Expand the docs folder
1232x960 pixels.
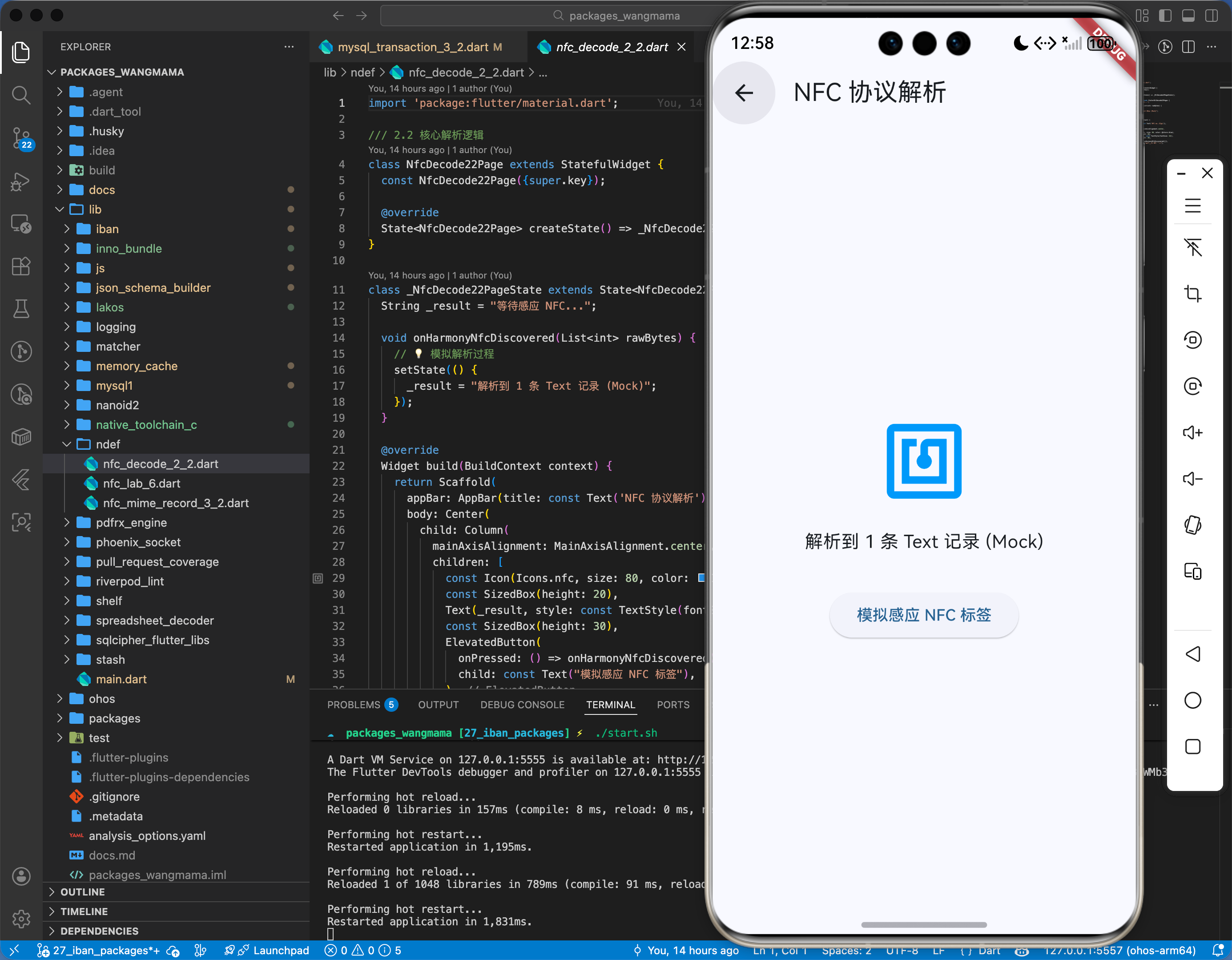(x=101, y=190)
